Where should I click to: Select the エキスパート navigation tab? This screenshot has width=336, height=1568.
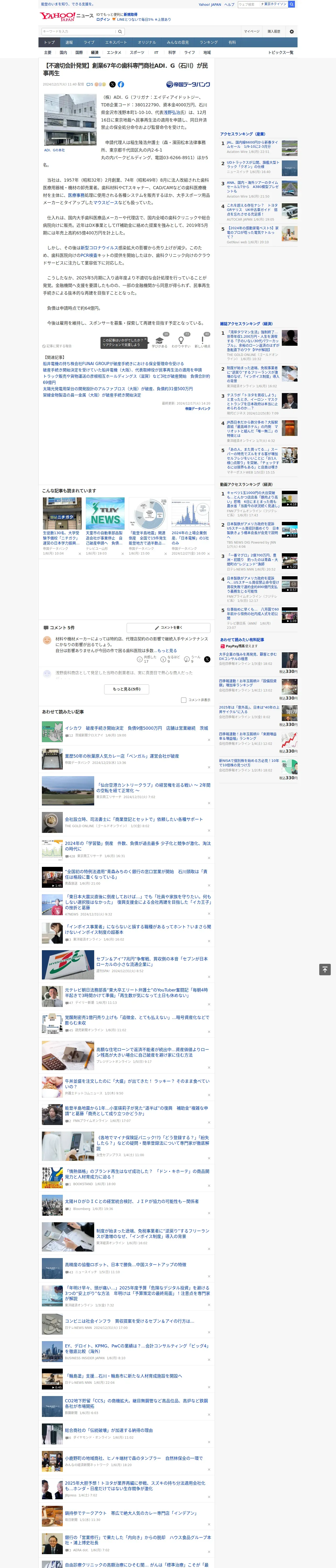116,43
